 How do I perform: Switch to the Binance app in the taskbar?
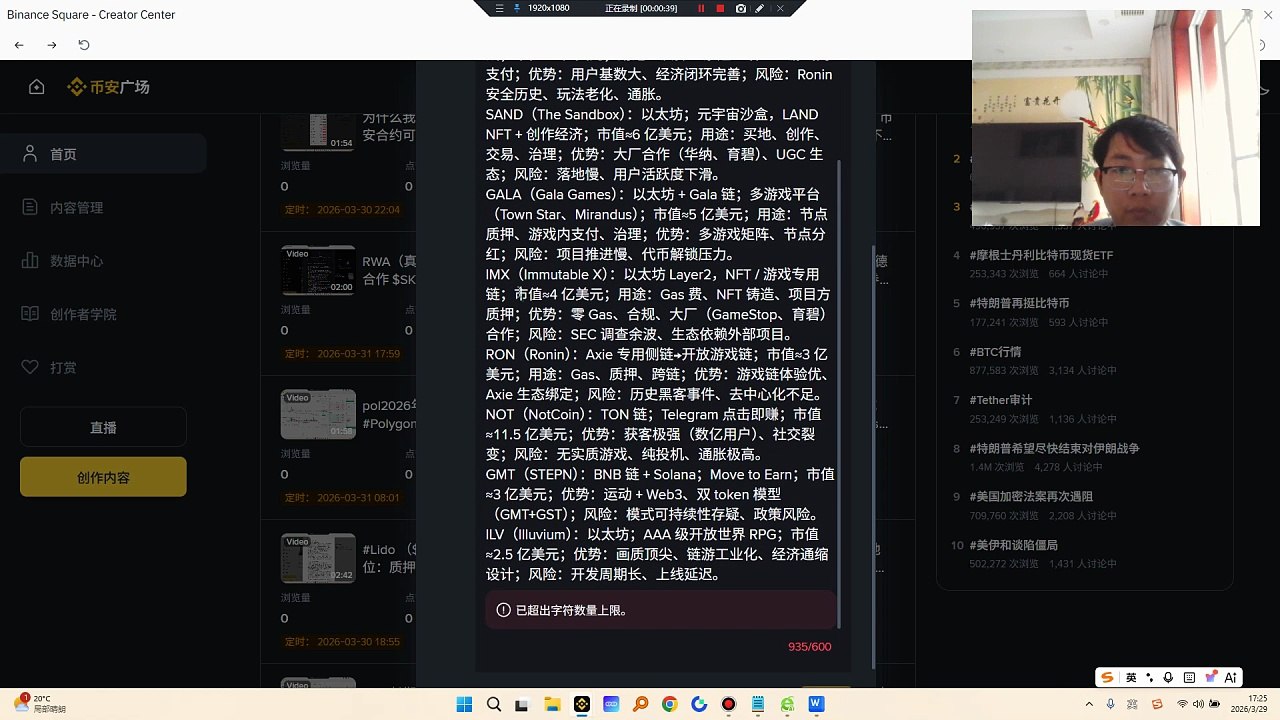[582, 705]
